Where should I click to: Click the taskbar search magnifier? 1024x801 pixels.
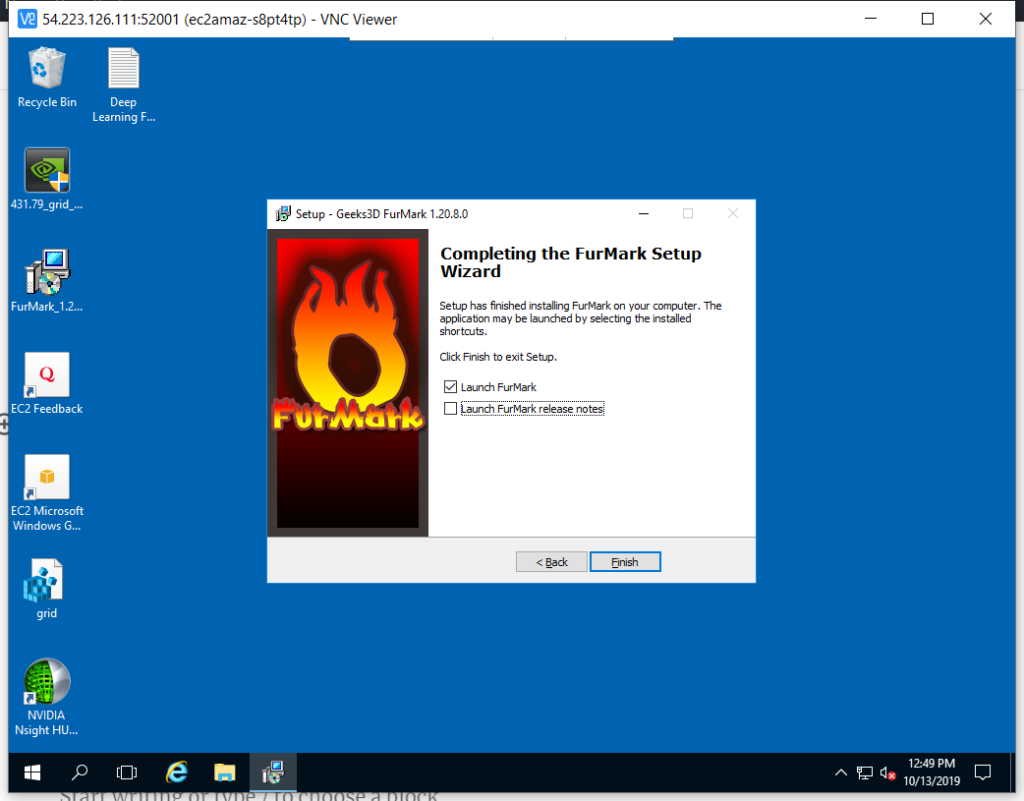point(80,772)
